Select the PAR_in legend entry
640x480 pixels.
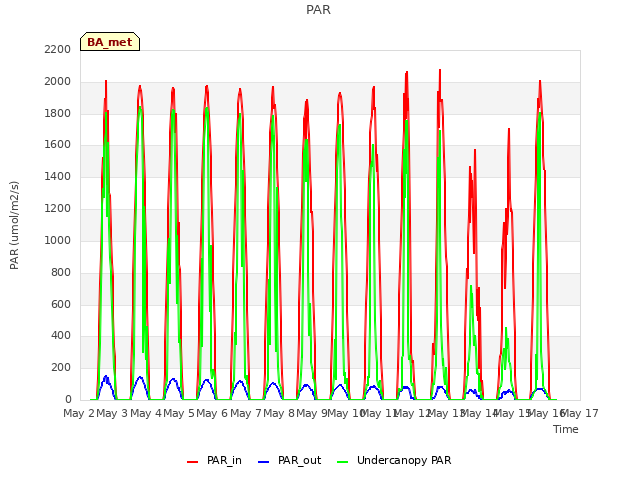(224, 460)
